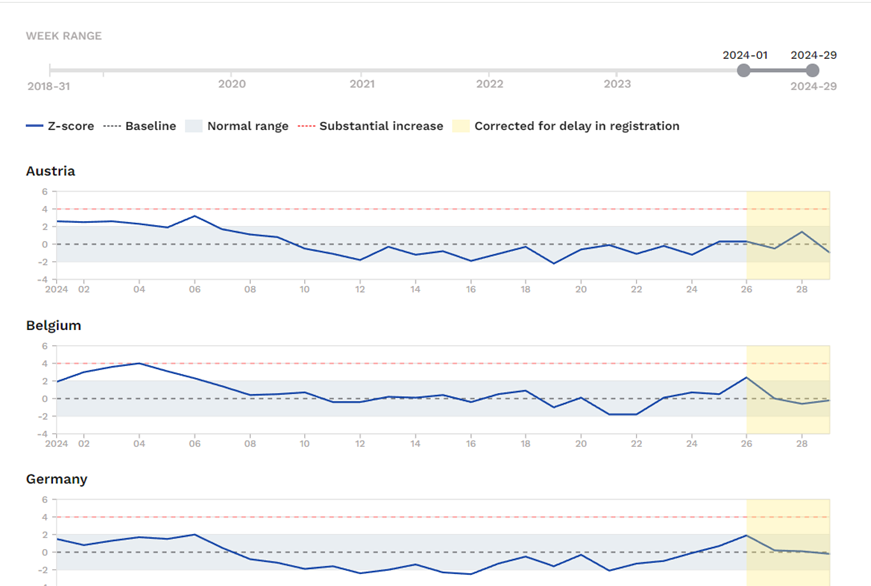Image resolution: width=871 pixels, height=586 pixels.
Task: Click the 2018-31 start of the range track
Action: [x=50, y=71]
